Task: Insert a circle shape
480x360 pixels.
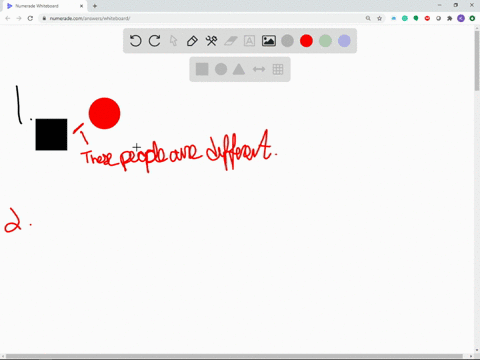Action: (x=221, y=69)
